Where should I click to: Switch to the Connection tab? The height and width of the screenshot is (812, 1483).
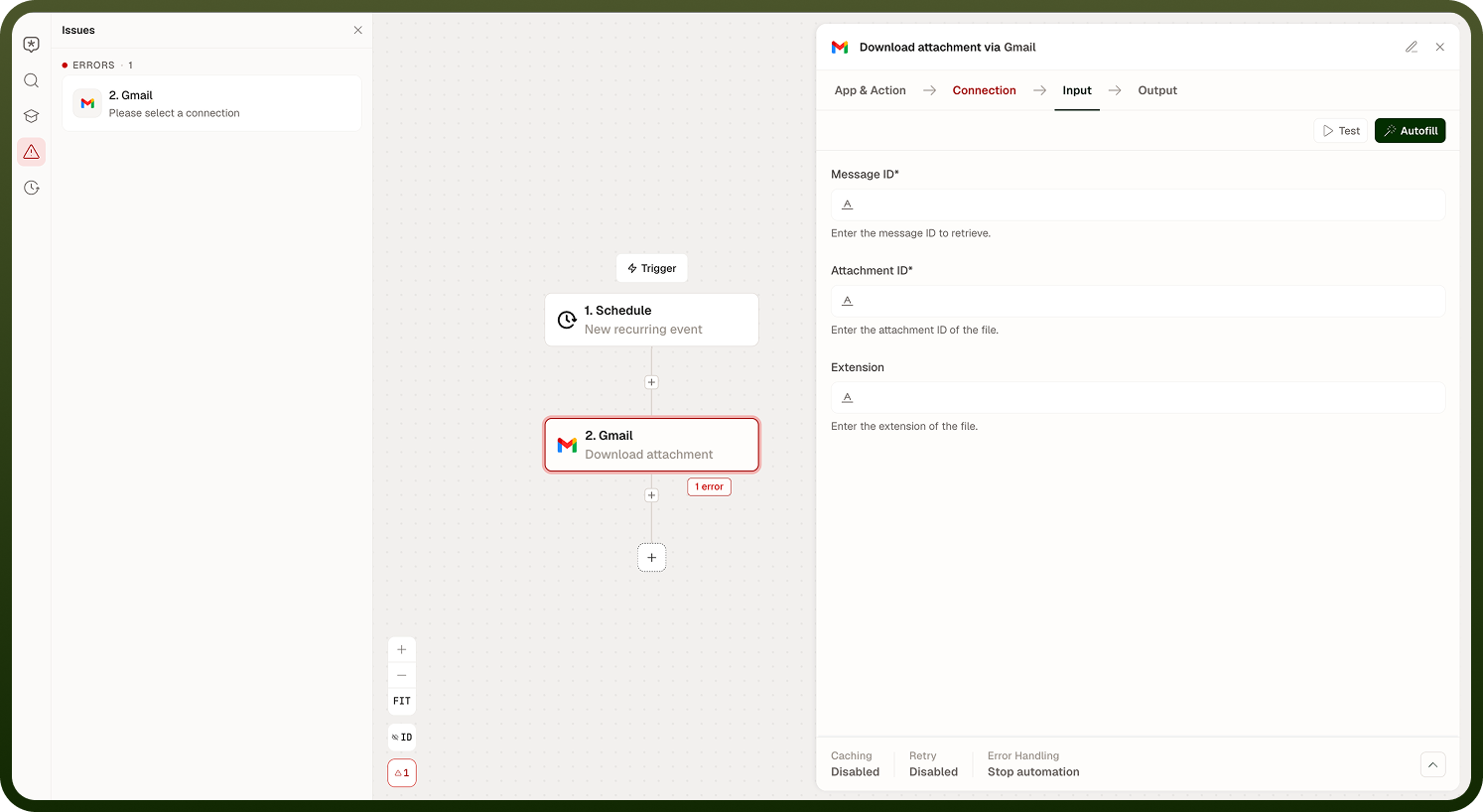(985, 90)
